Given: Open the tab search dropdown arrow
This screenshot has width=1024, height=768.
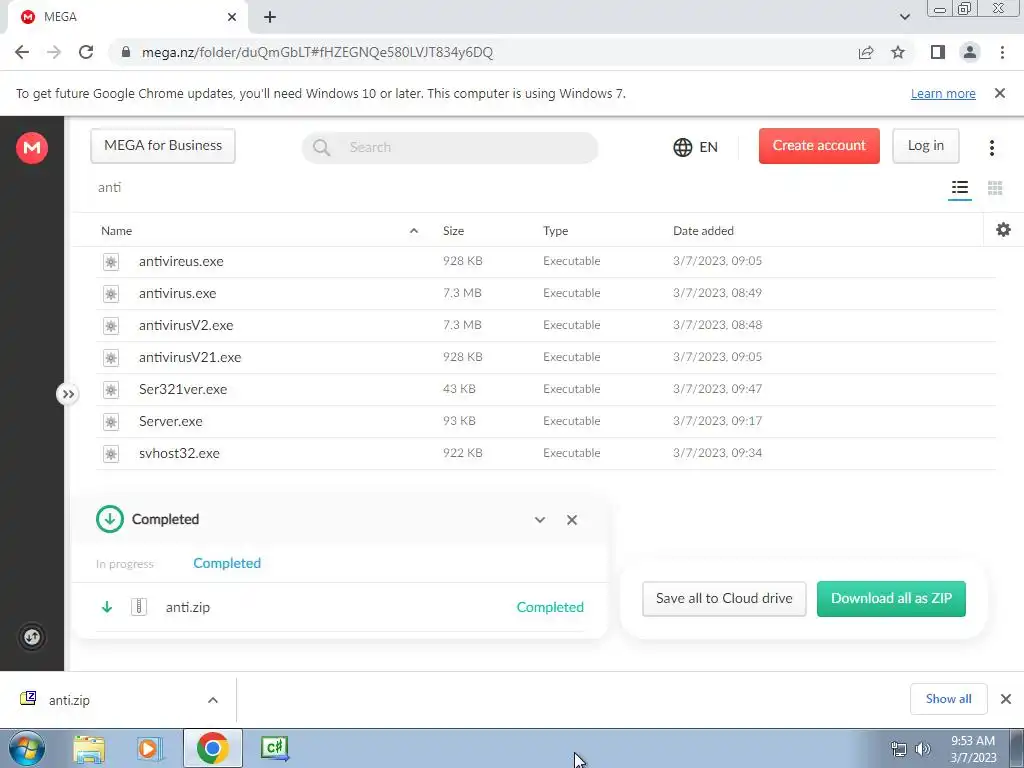Looking at the screenshot, I should (904, 17).
